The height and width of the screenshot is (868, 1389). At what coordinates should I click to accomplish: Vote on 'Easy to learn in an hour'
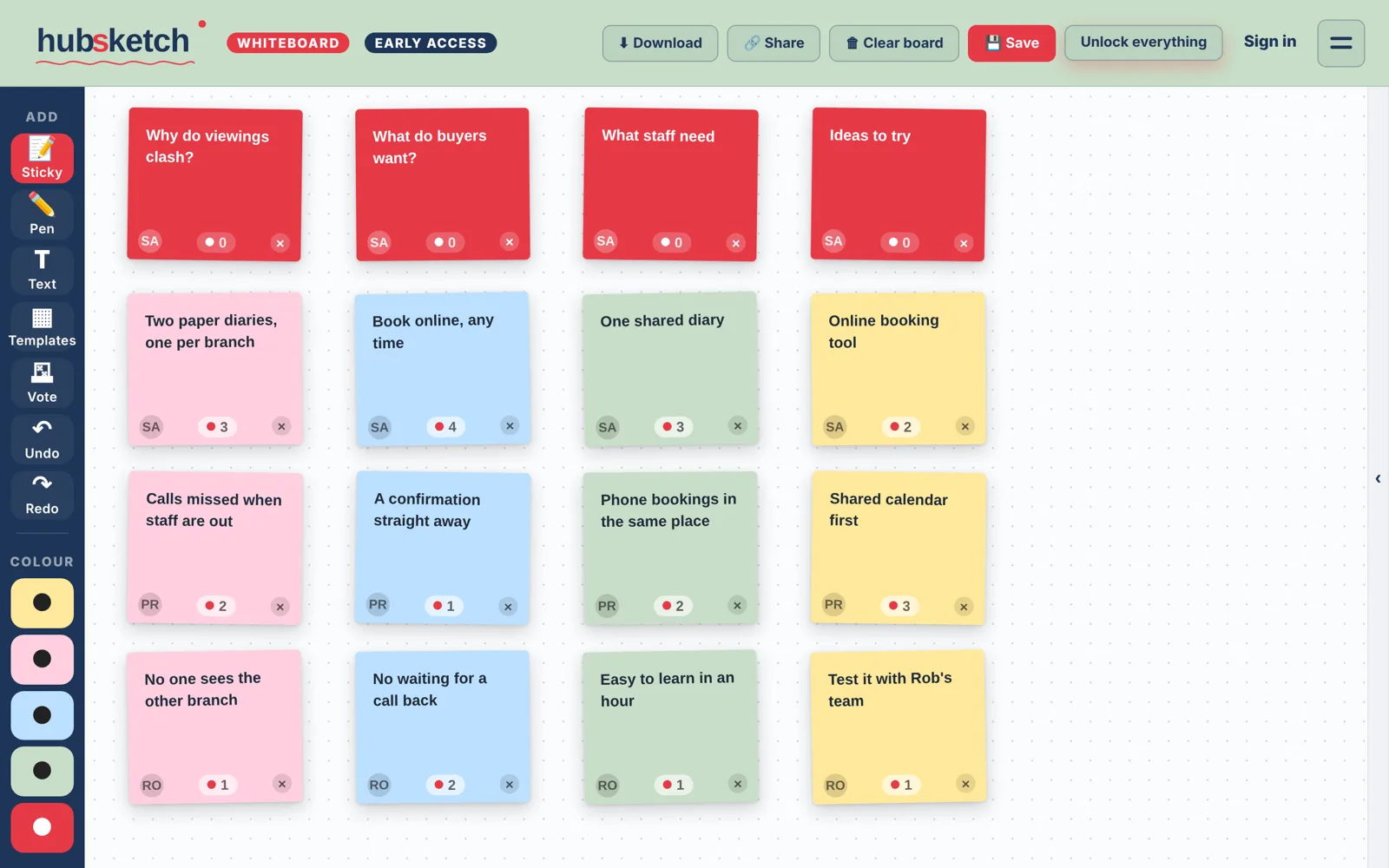coord(673,785)
